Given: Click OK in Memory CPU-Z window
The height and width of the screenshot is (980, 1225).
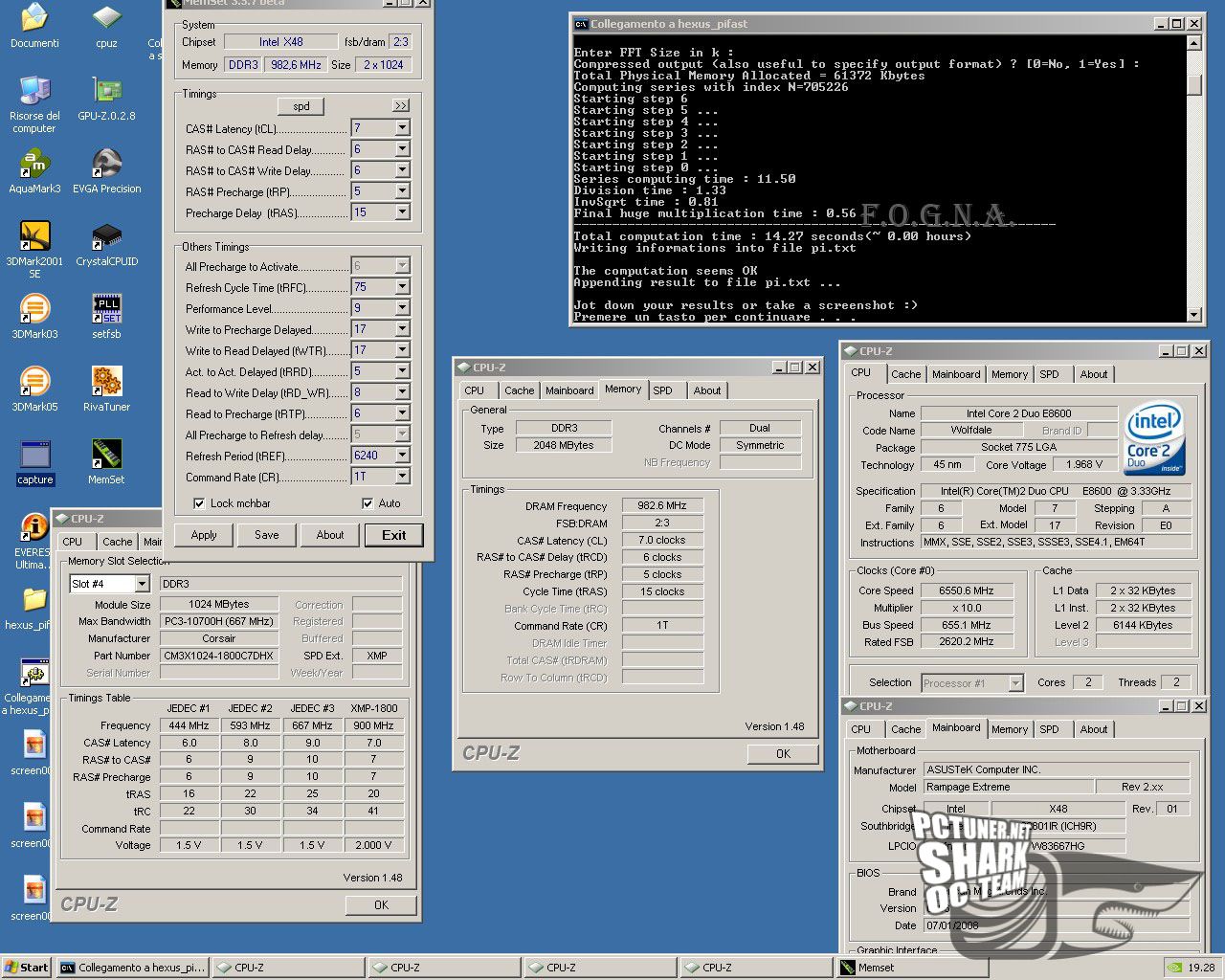Looking at the screenshot, I should 783,754.
